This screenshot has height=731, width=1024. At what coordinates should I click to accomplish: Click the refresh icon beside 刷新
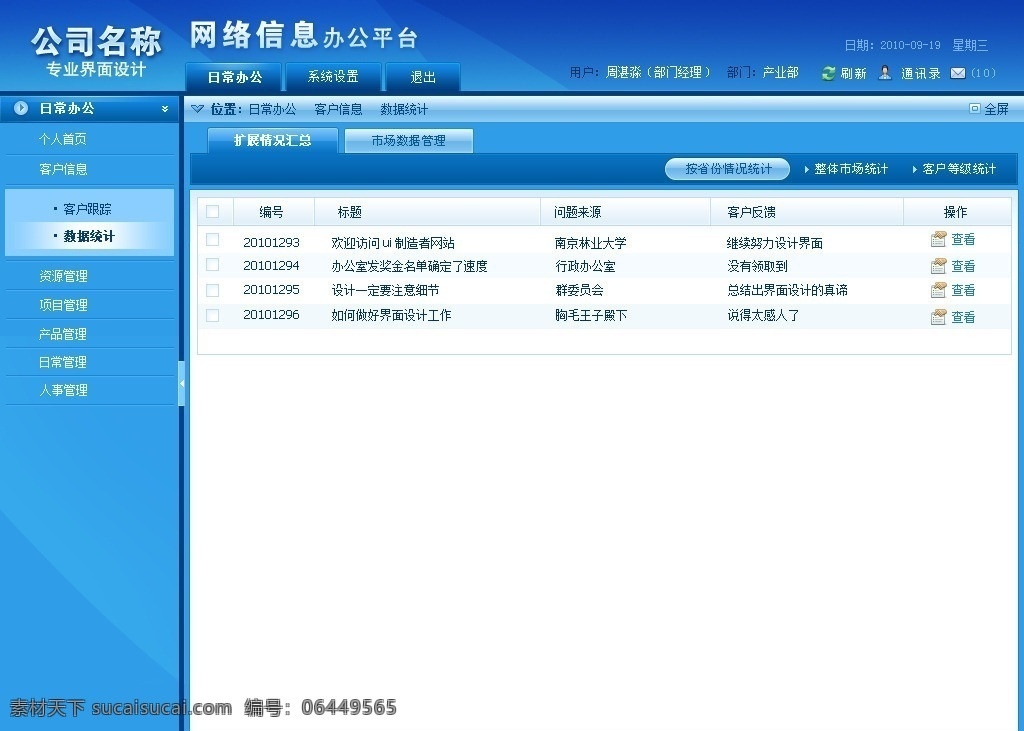(828, 73)
